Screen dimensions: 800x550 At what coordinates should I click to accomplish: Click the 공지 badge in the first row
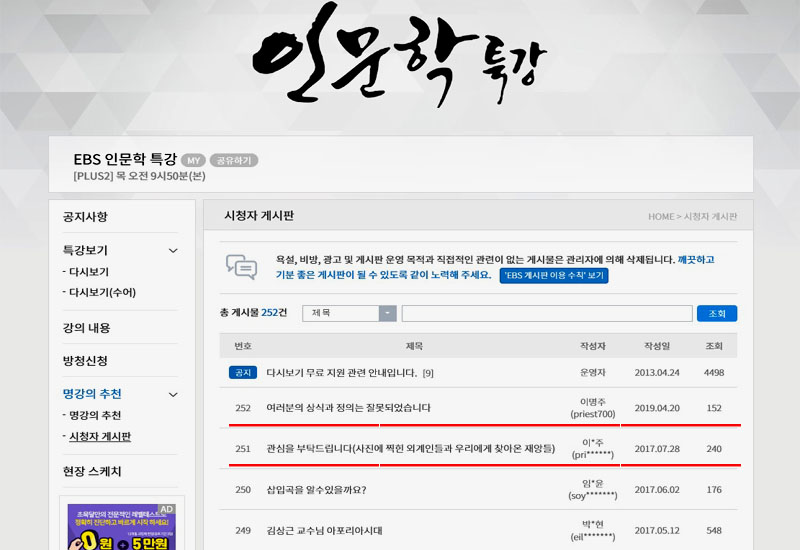click(x=242, y=373)
